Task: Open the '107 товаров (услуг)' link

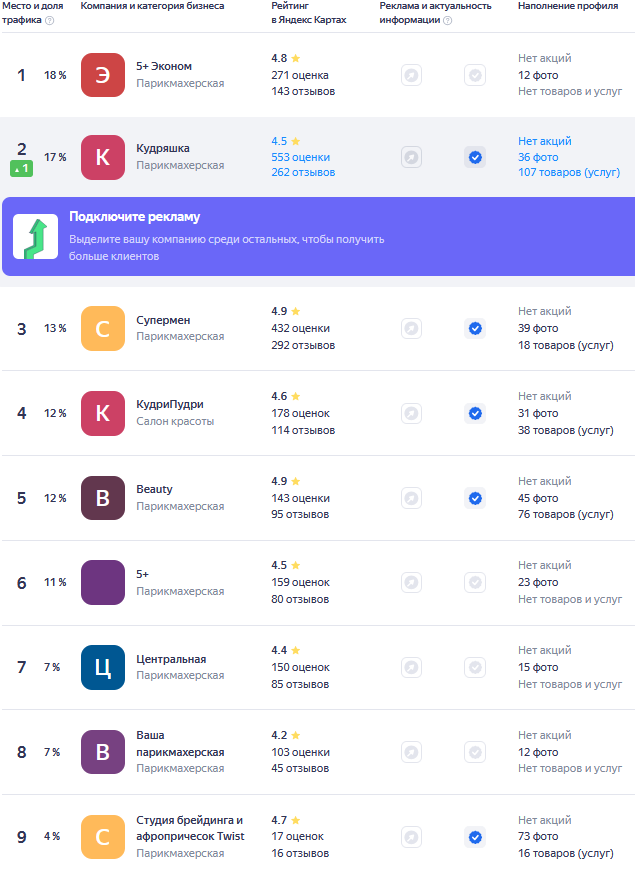Action: coord(569,172)
